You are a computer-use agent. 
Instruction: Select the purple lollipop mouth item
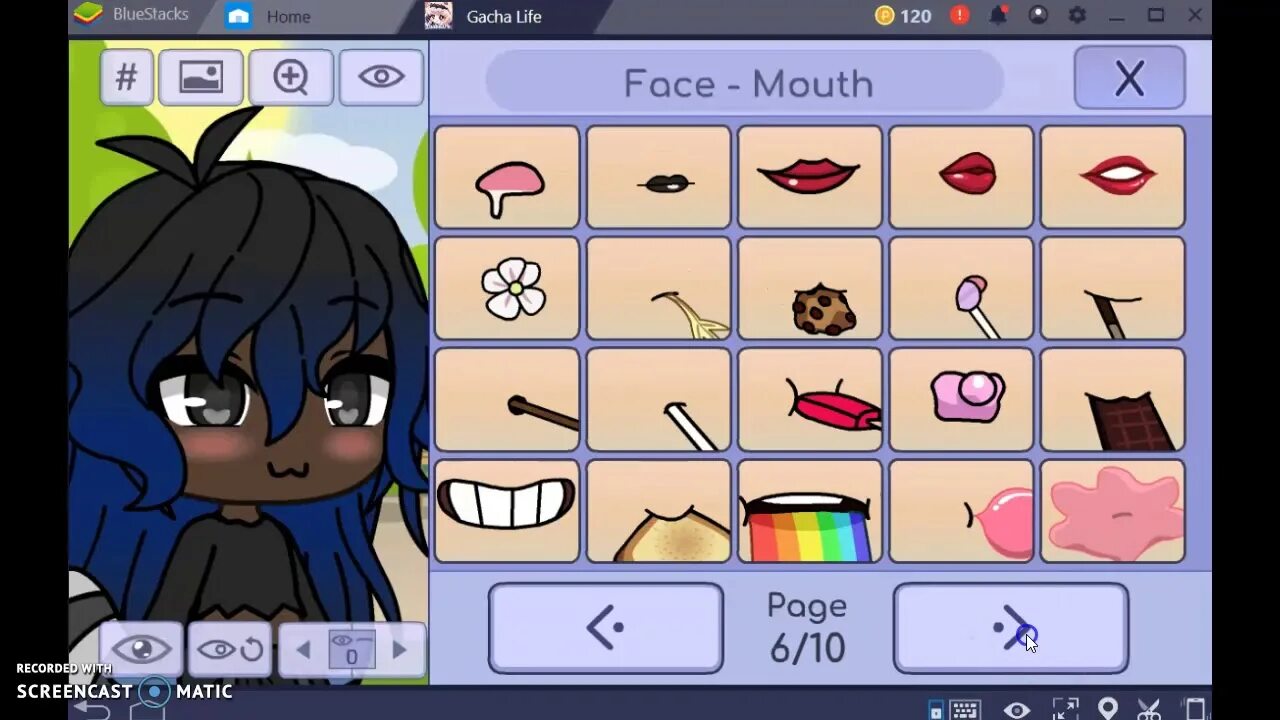pyautogui.click(x=961, y=288)
